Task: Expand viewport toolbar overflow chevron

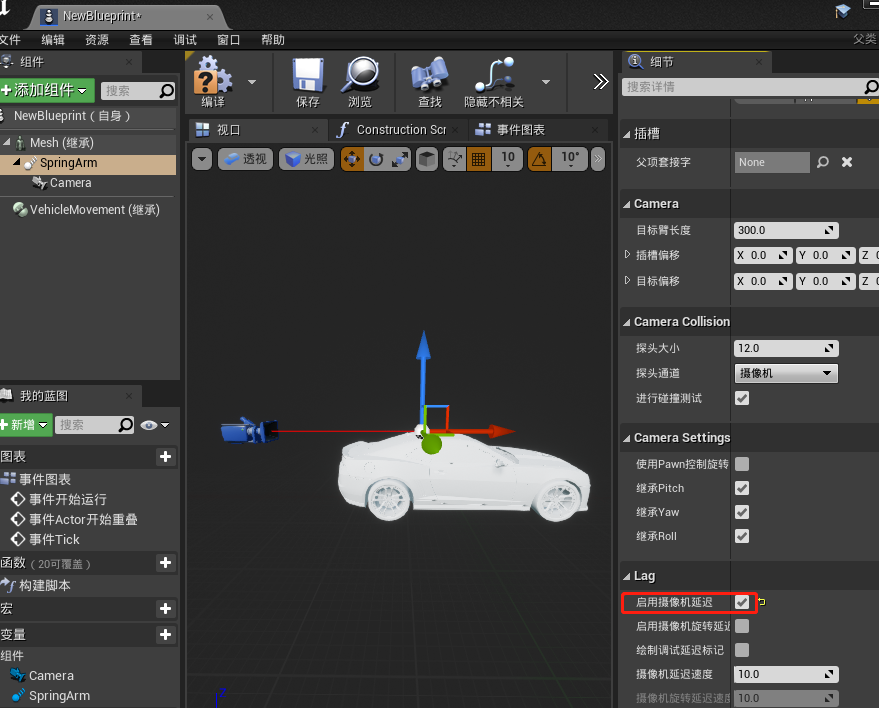Action: [x=598, y=159]
